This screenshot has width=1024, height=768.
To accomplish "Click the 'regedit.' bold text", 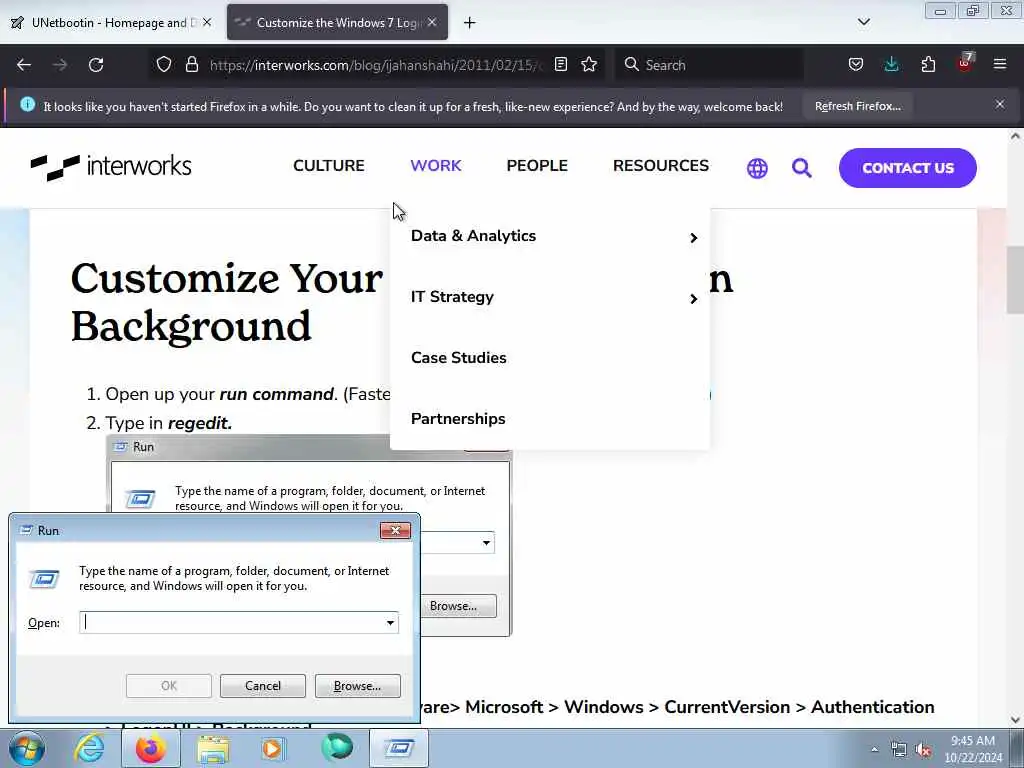I will 200,423.
